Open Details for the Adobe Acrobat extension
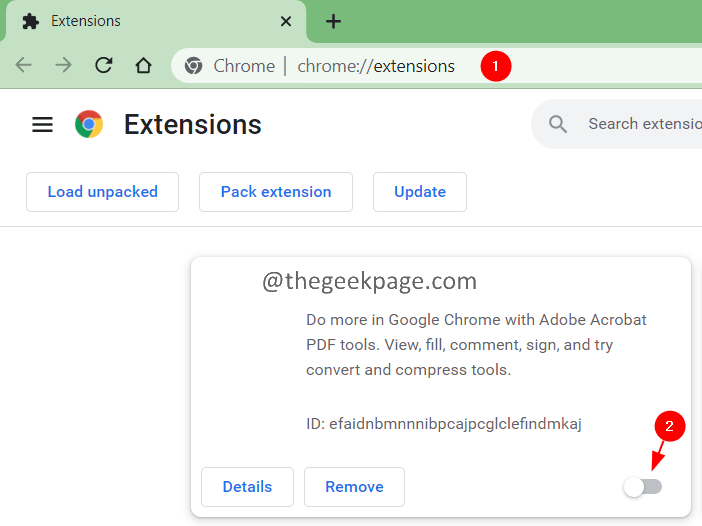702x526 pixels. click(247, 487)
